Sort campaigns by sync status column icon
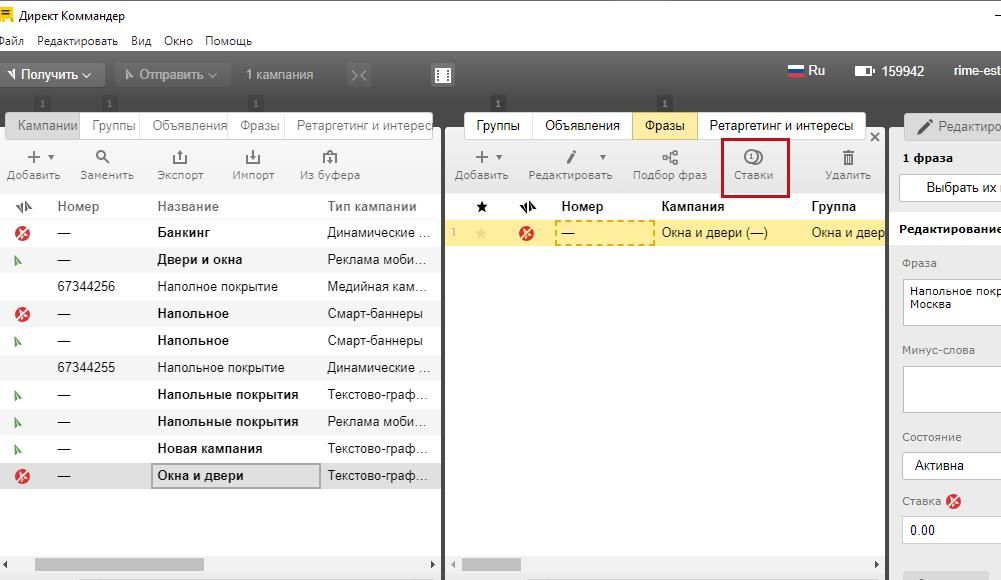The width and height of the screenshot is (1001, 580). [24, 207]
